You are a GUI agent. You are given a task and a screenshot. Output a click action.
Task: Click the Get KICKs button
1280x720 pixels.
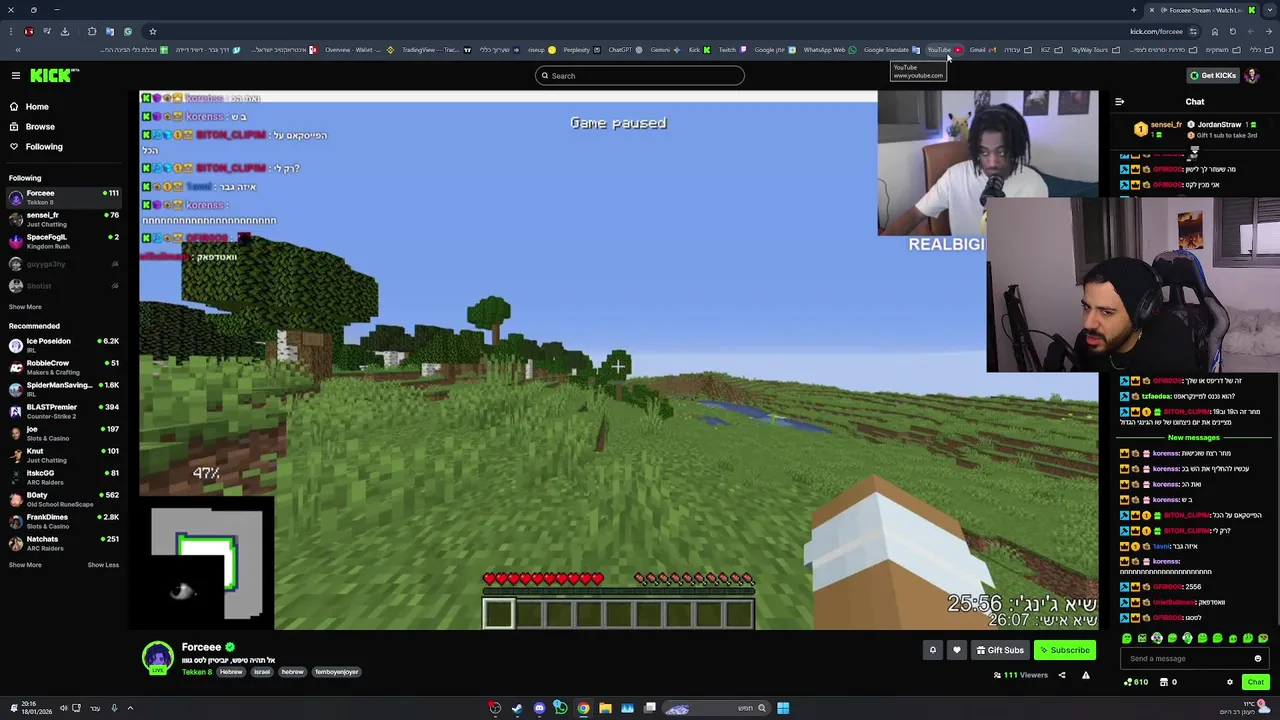pyautogui.click(x=1212, y=75)
